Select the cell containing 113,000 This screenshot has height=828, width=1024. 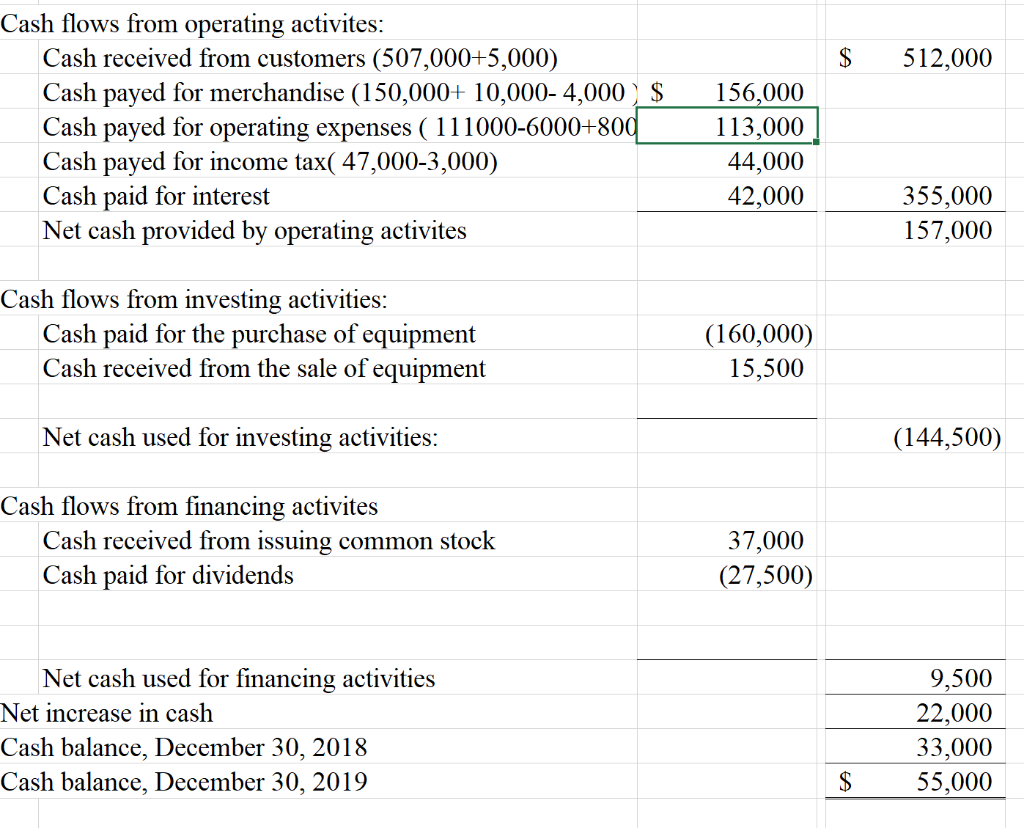click(727, 127)
